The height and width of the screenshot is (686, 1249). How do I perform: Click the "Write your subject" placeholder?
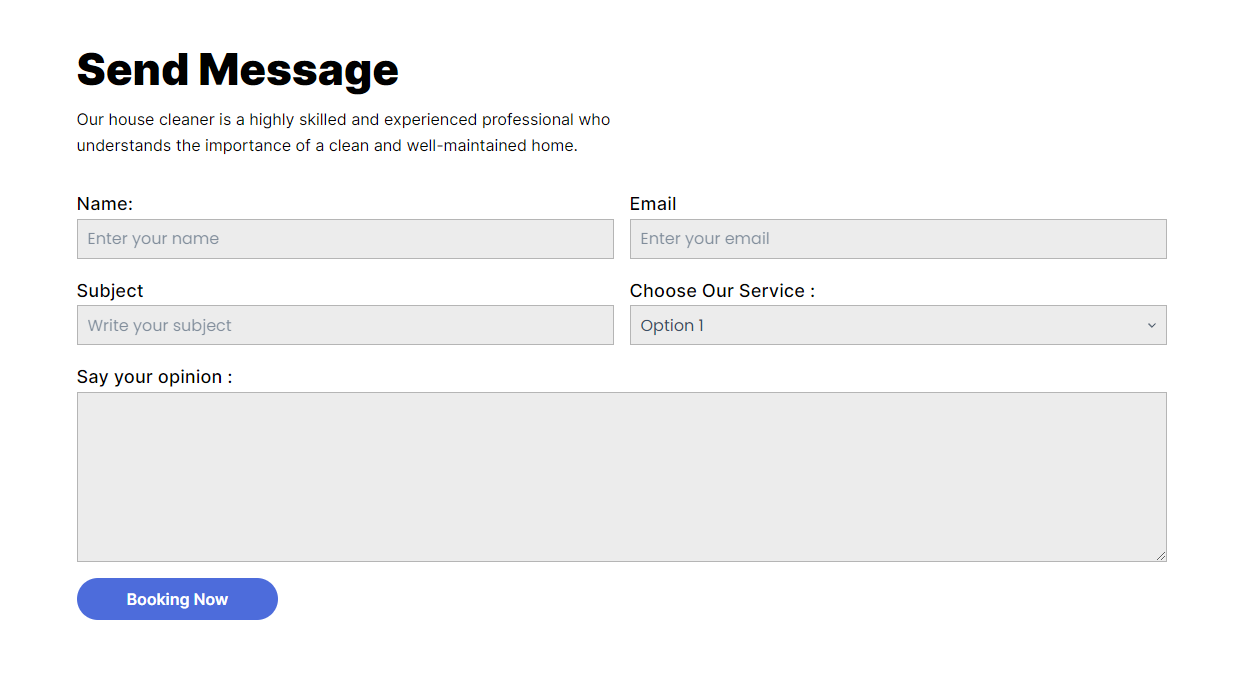click(x=159, y=326)
